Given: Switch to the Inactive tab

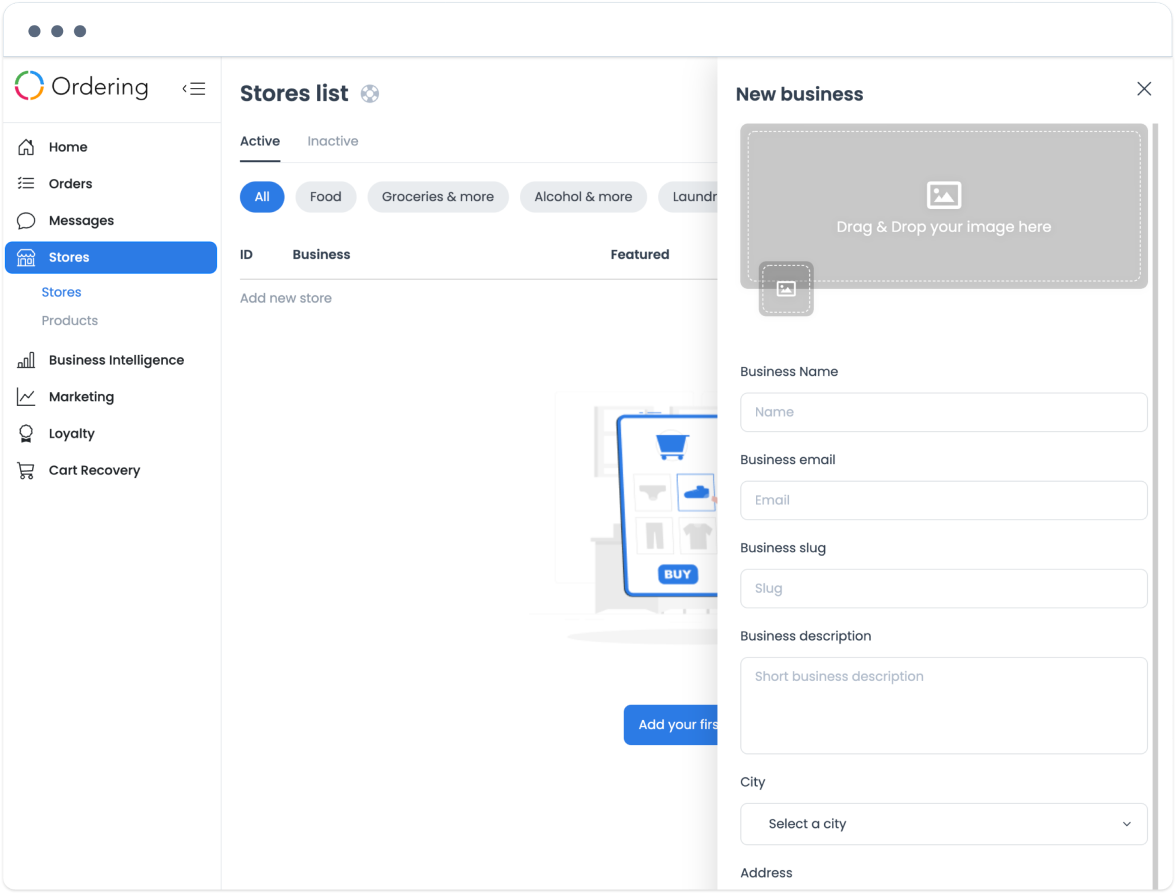Looking at the screenshot, I should tap(333, 141).
